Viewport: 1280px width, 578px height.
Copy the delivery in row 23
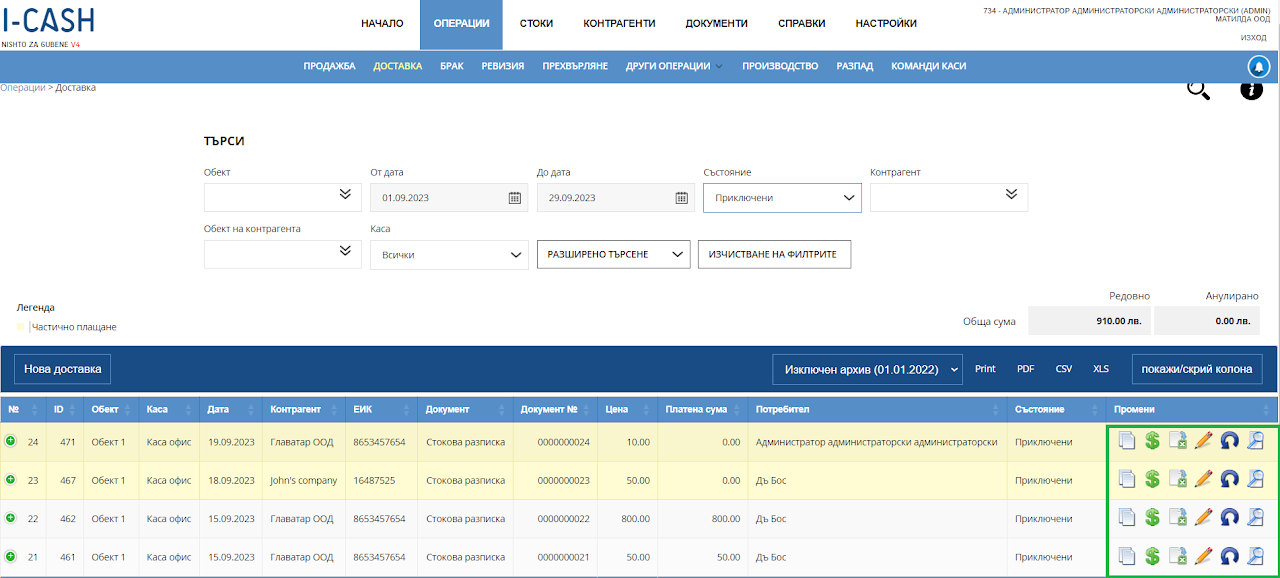coord(1126,480)
